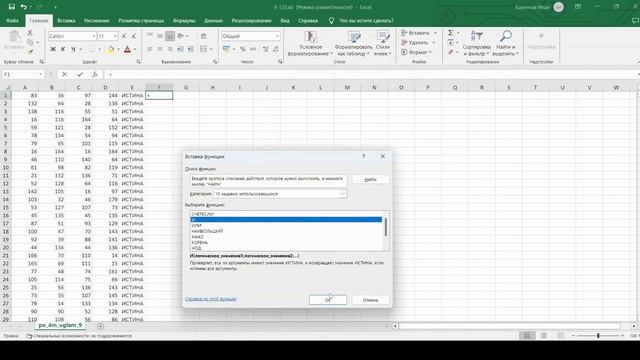Click the Copy icon in the clipboard group

[x=31, y=42]
